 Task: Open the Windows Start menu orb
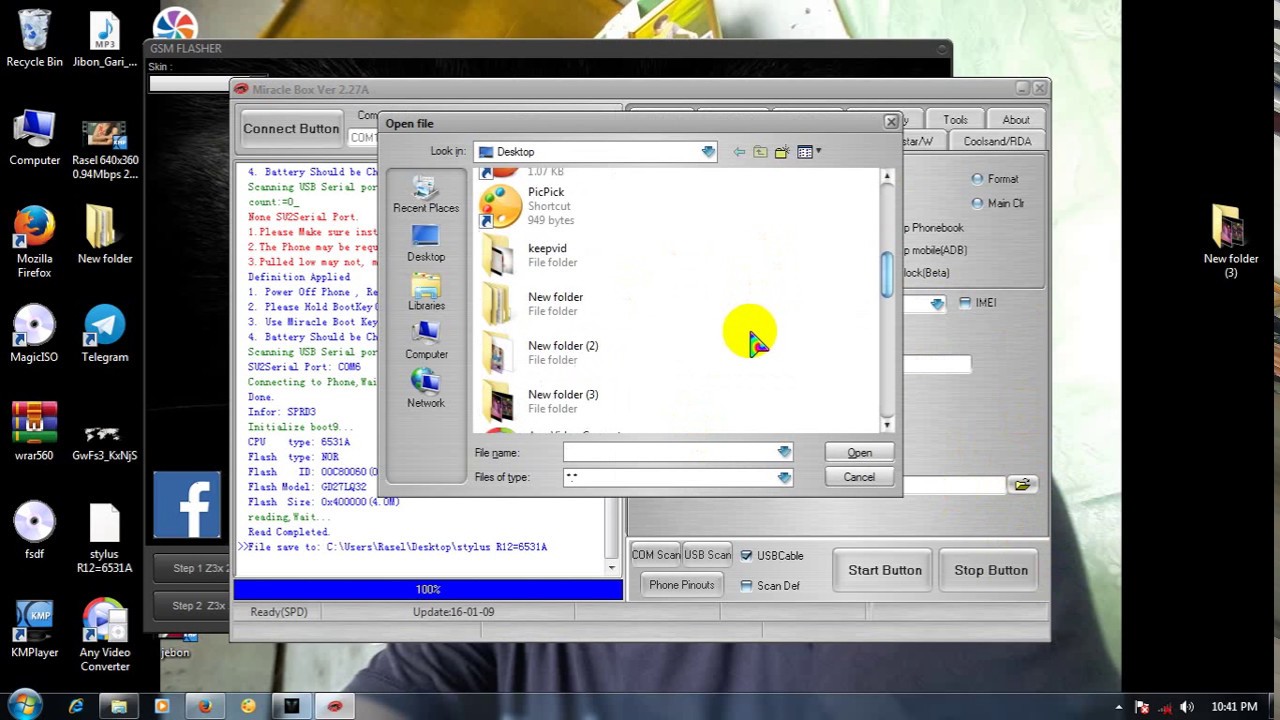tap(25, 706)
